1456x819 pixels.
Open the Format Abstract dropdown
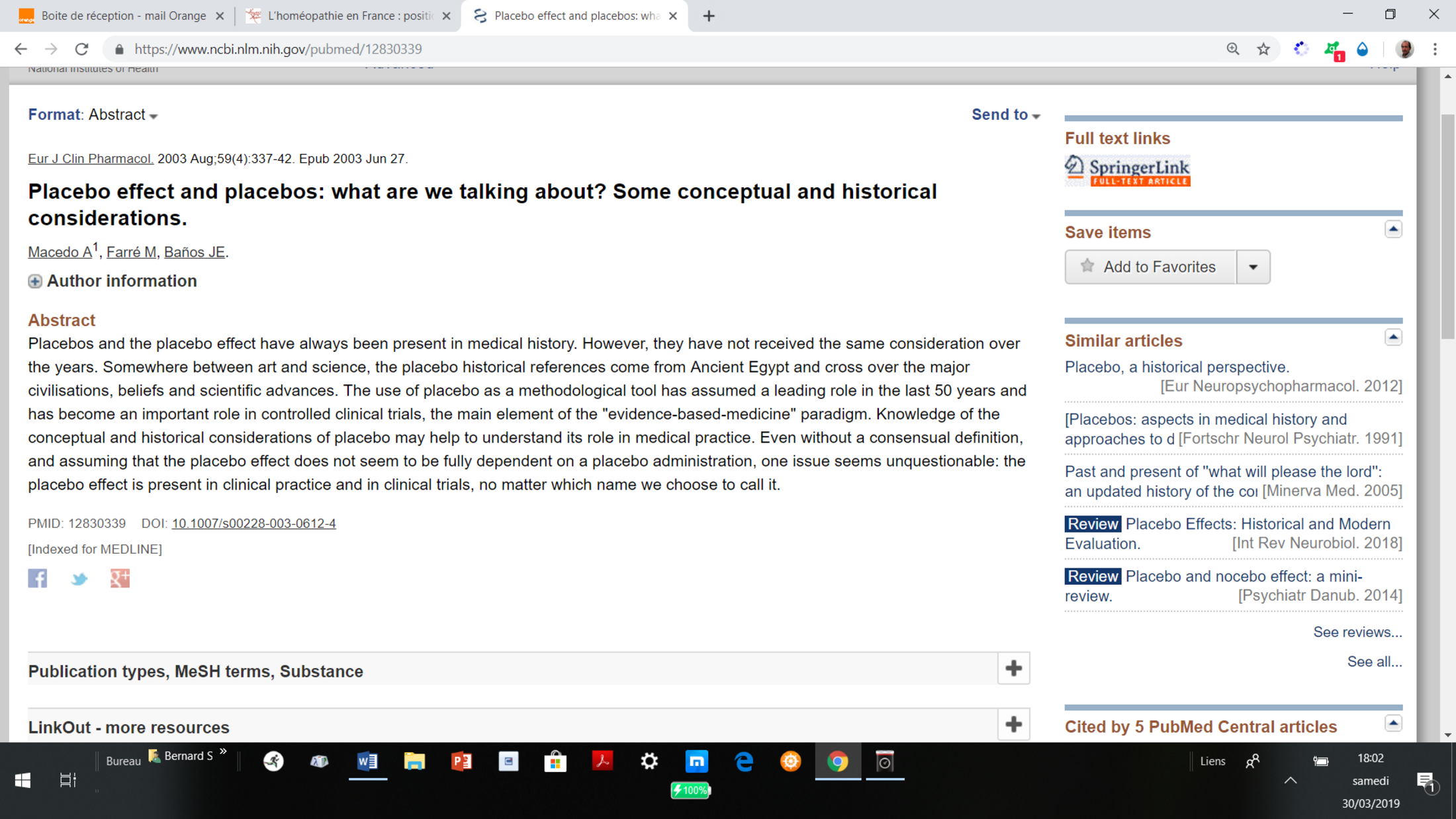point(123,115)
